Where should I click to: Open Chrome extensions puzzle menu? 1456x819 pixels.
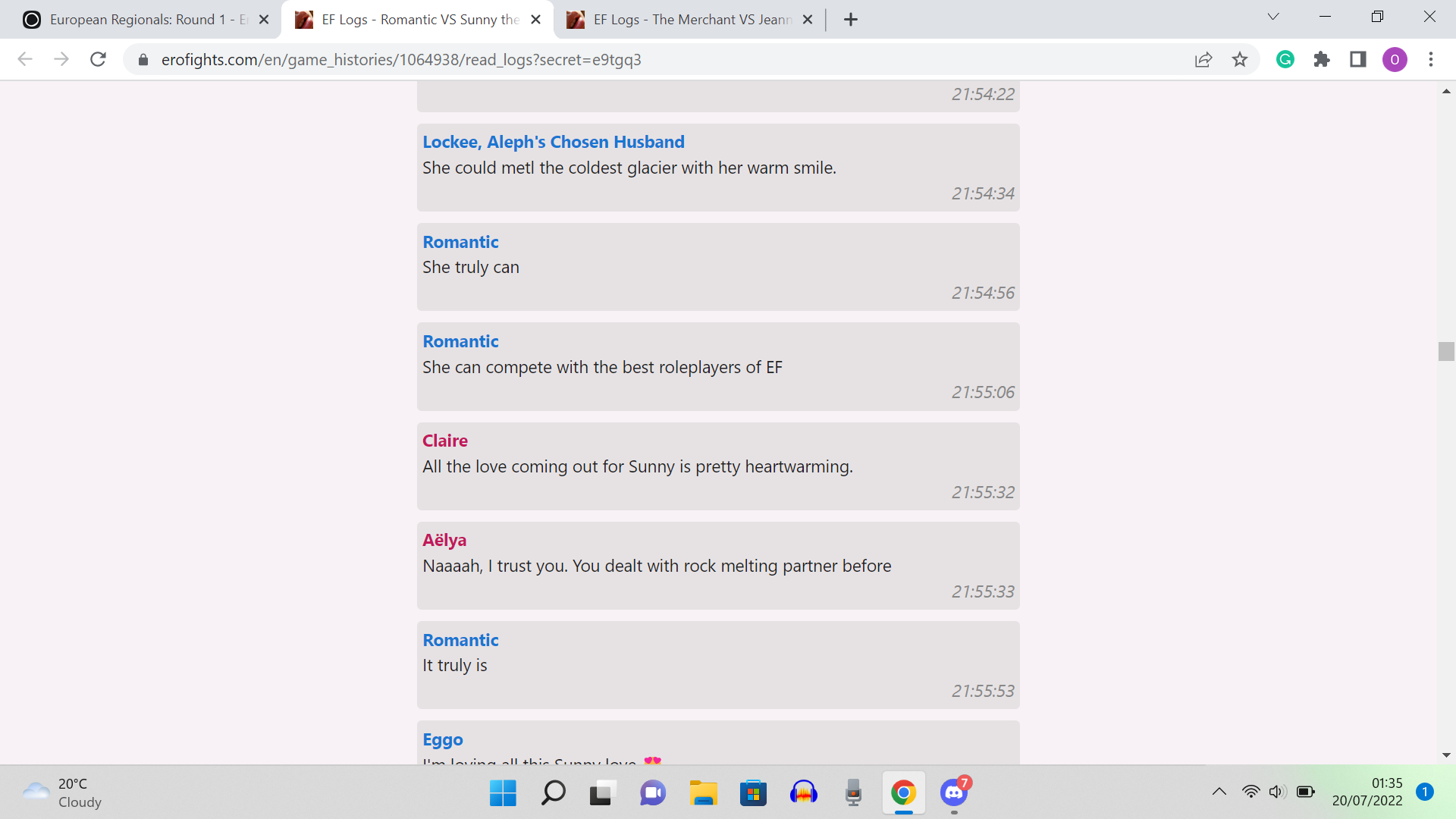point(1322,59)
